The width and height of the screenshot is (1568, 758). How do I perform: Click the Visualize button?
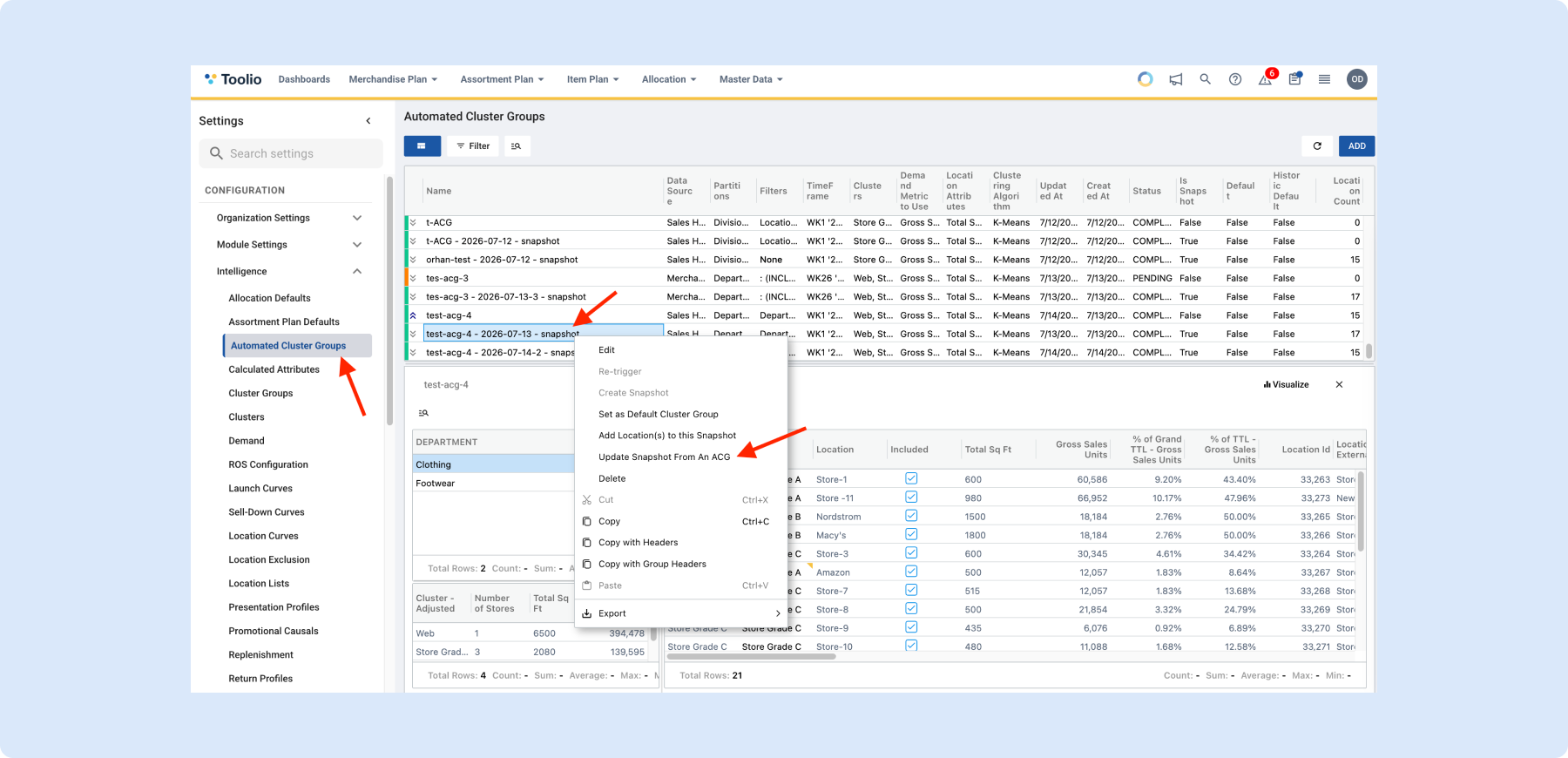[1286, 384]
